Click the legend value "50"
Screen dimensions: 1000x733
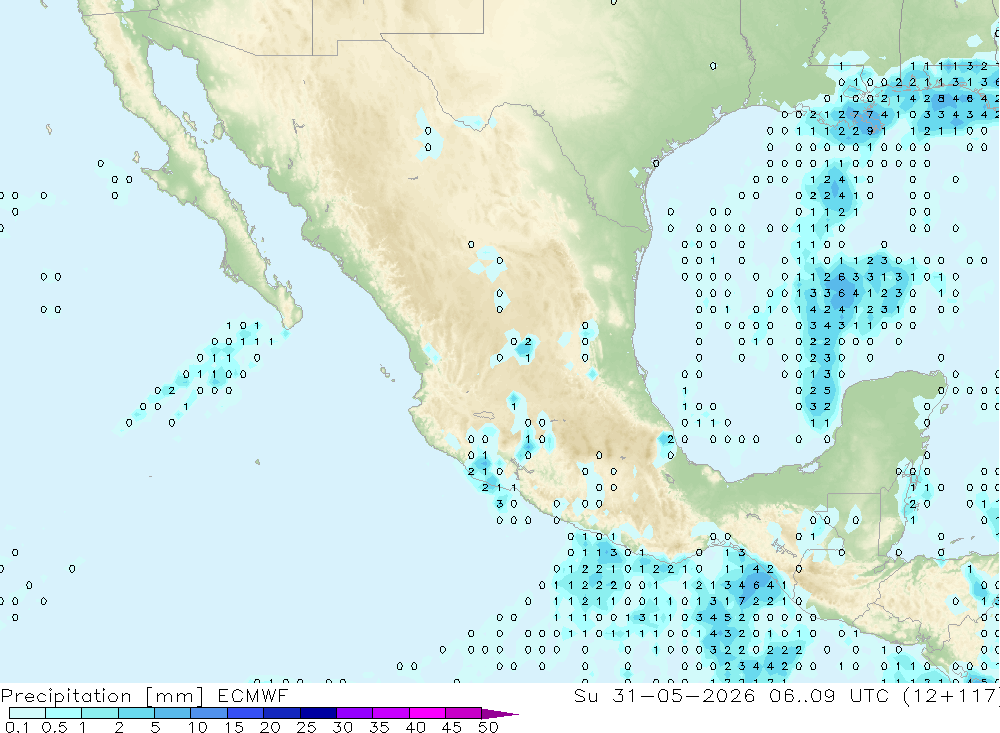(x=489, y=727)
